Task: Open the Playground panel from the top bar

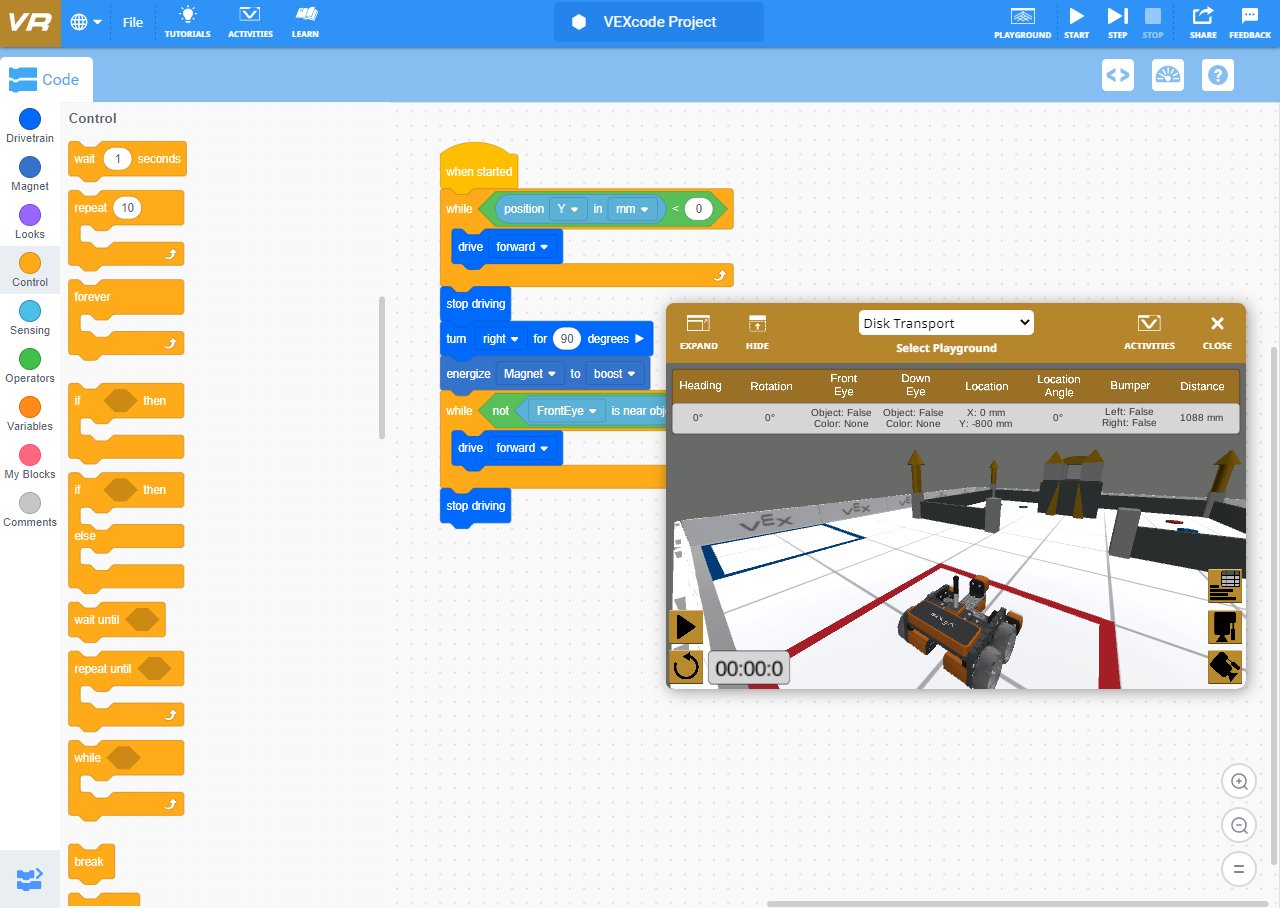Action: click(1022, 22)
